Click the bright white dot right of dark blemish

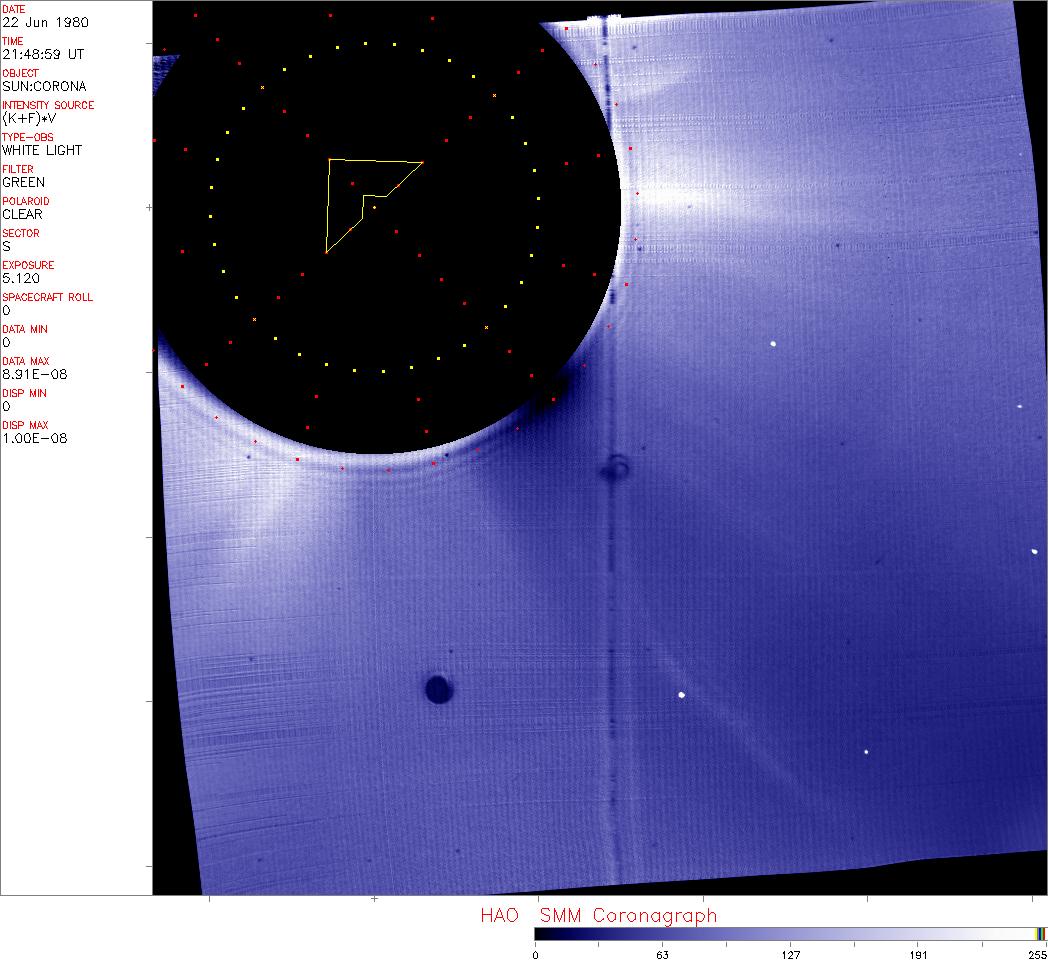click(682, 695)
